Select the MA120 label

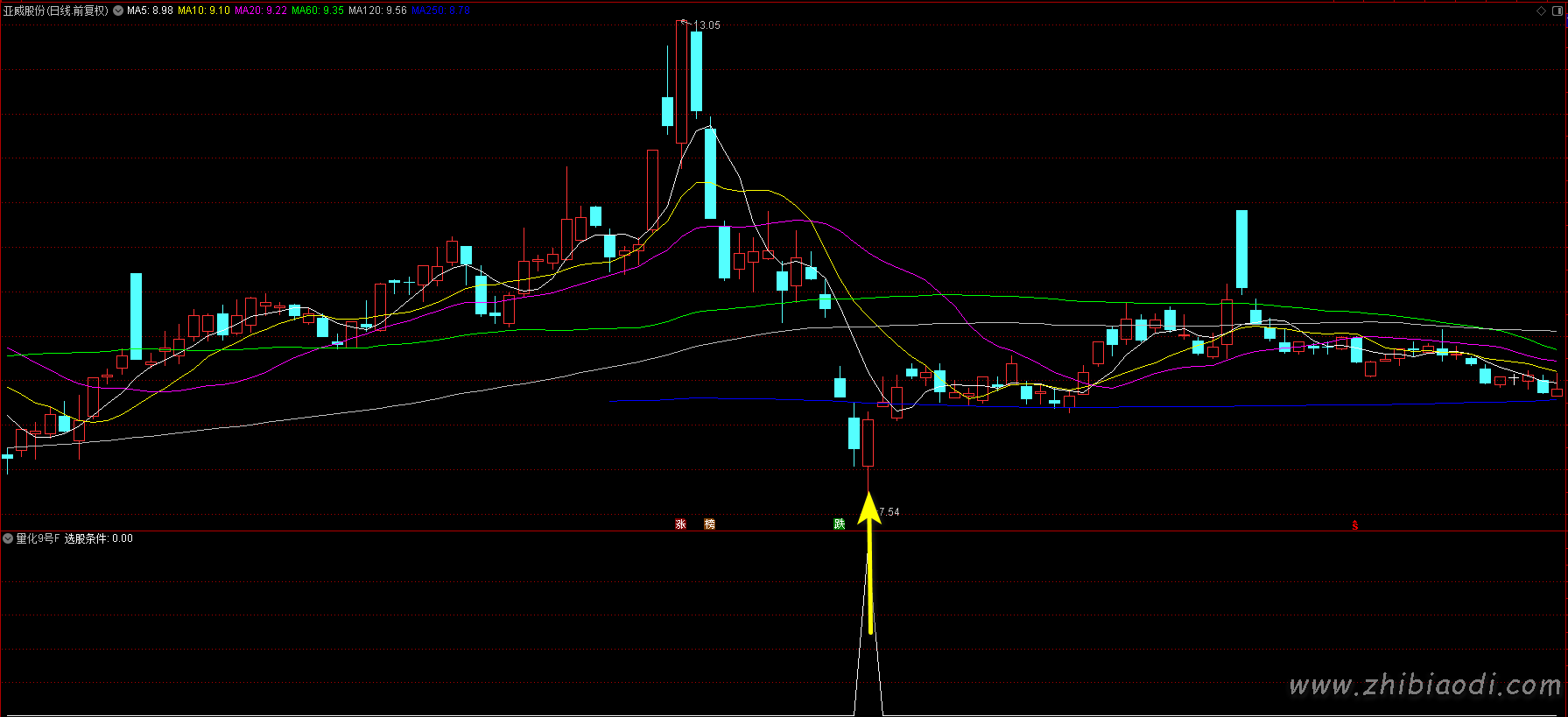(377, 11)
